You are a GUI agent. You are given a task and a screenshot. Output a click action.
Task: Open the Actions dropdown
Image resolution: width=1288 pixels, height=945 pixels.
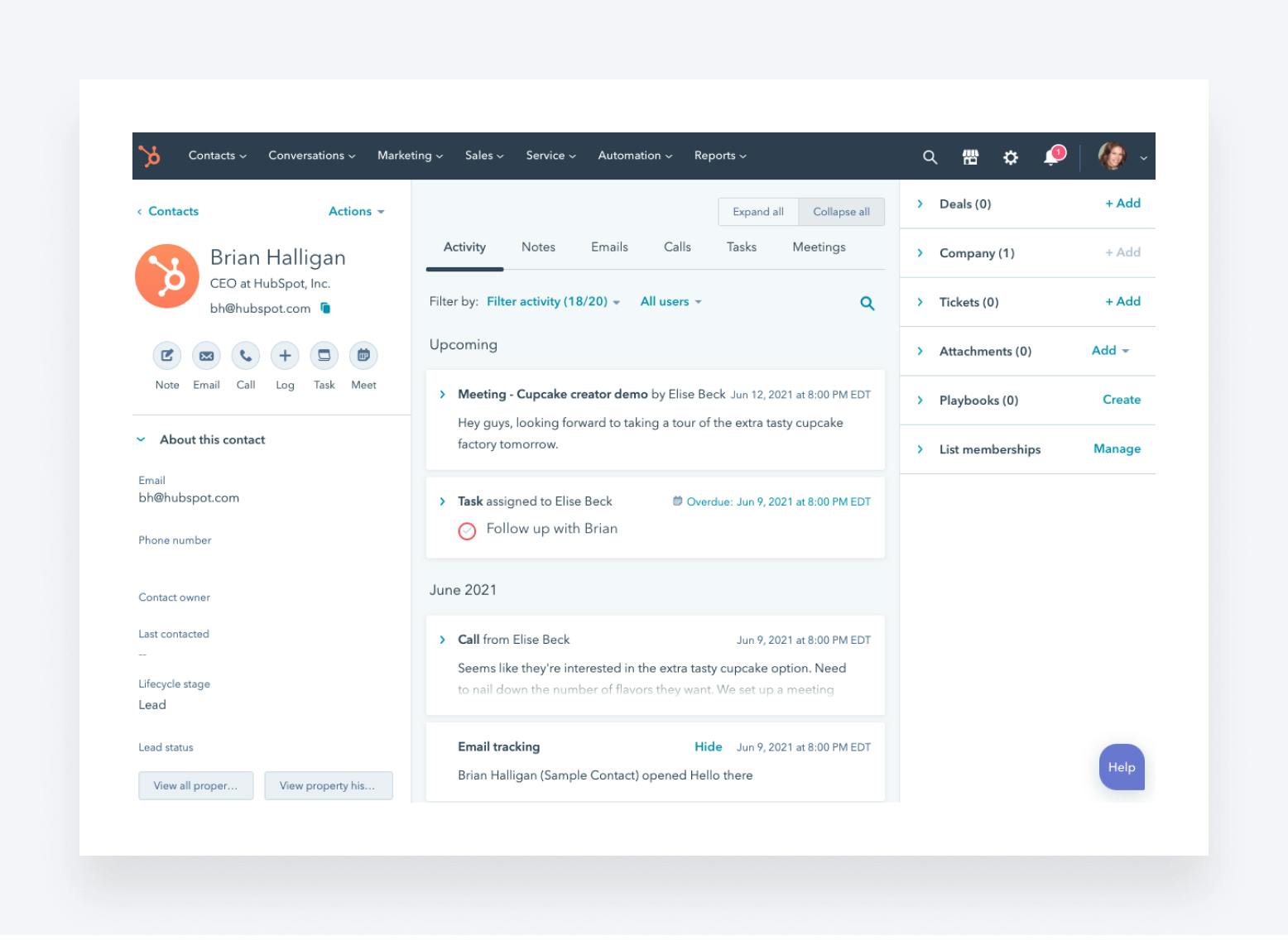coord(356,211)
